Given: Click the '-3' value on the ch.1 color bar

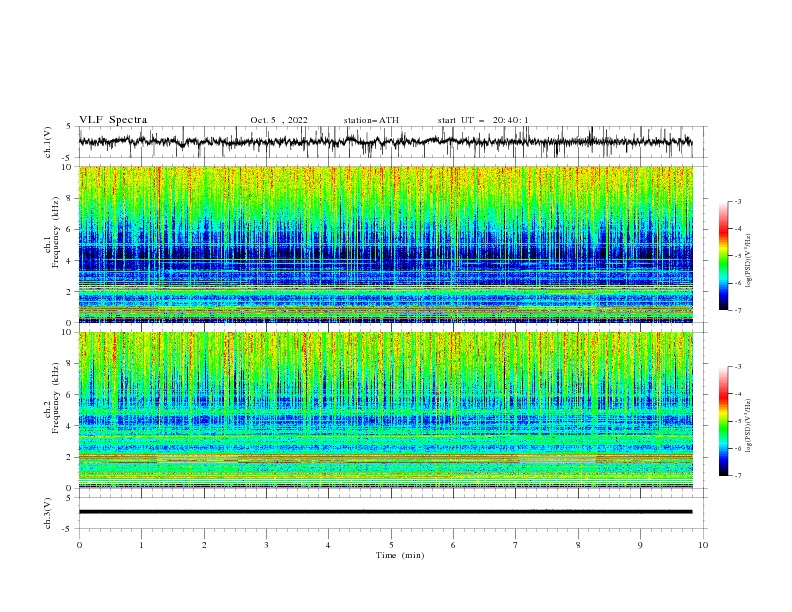Looking at the screenshot, I should [737, 201].
